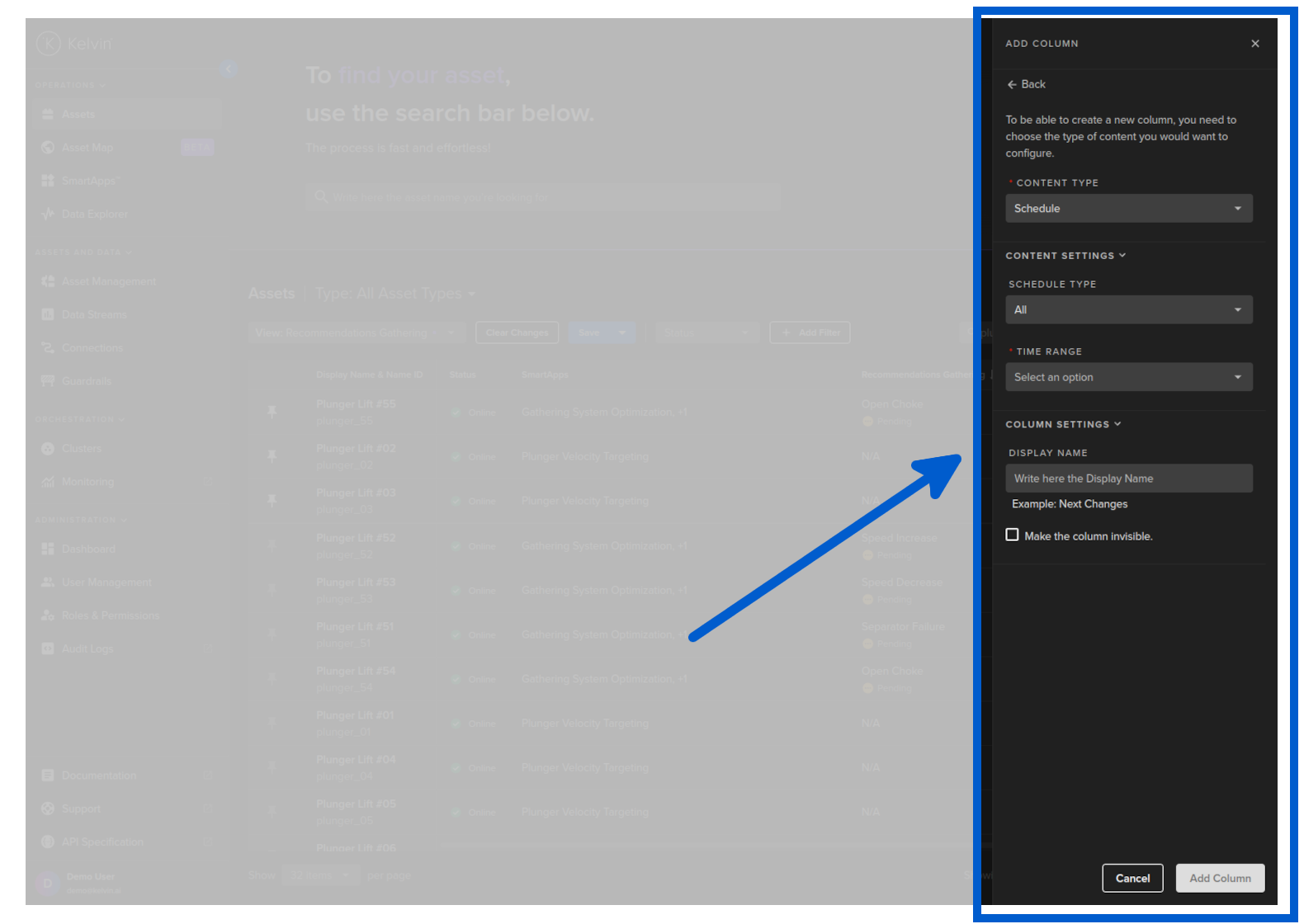Click the Guardrails sidebar icon
The width and height of the screenshot is (1304, 924).
point(48,381)
